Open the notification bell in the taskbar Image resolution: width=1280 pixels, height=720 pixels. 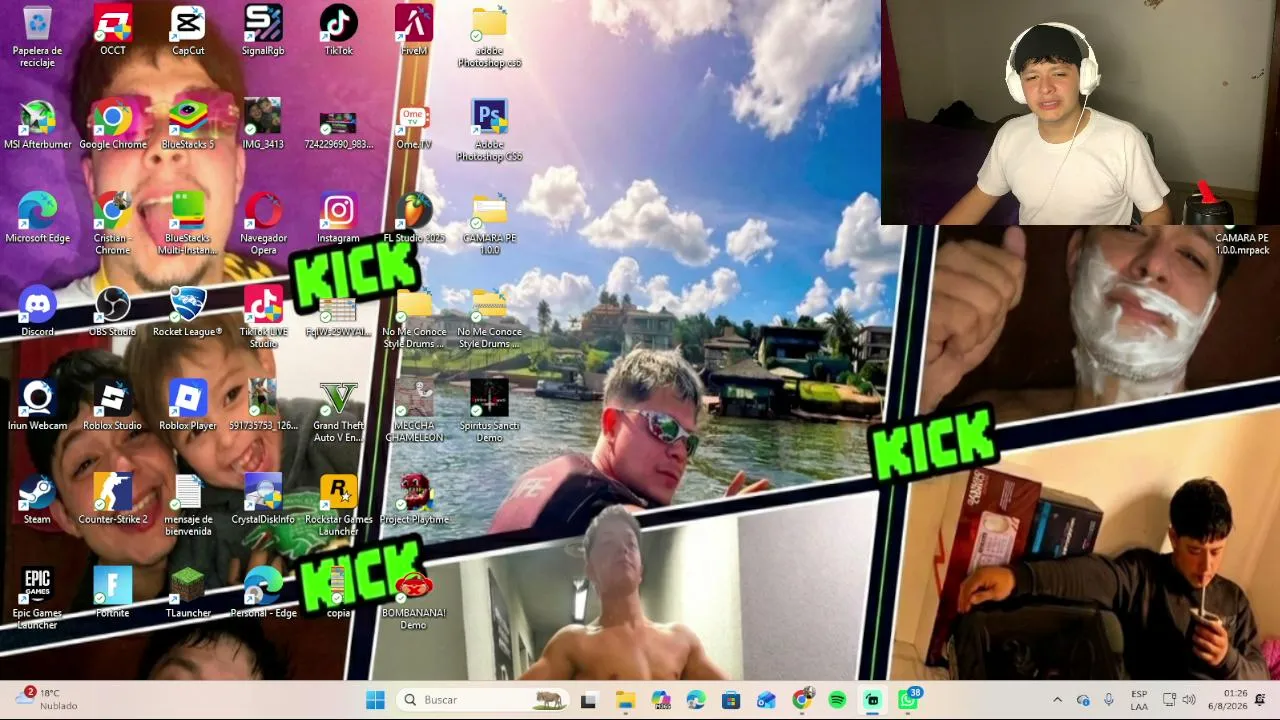point(1260,700)
